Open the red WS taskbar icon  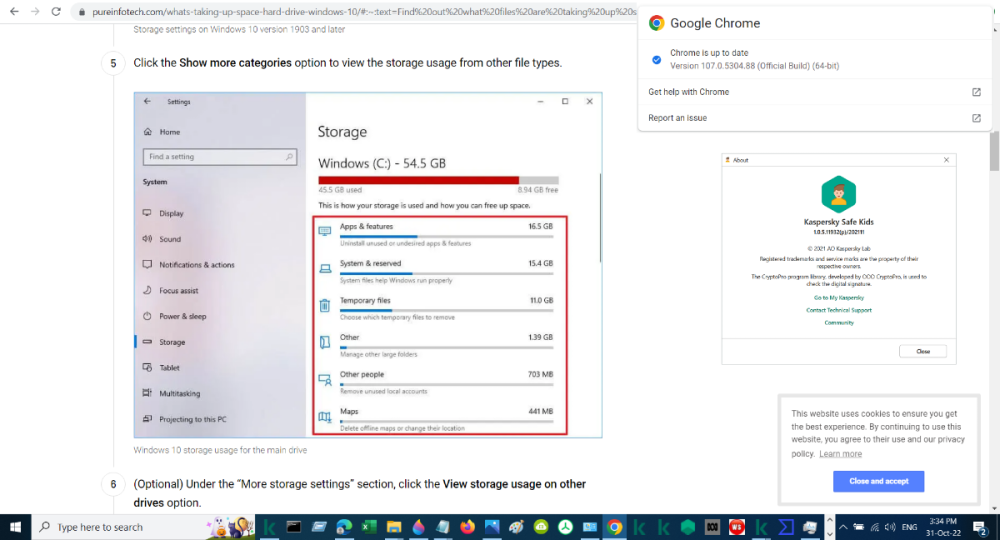[737, 527]
